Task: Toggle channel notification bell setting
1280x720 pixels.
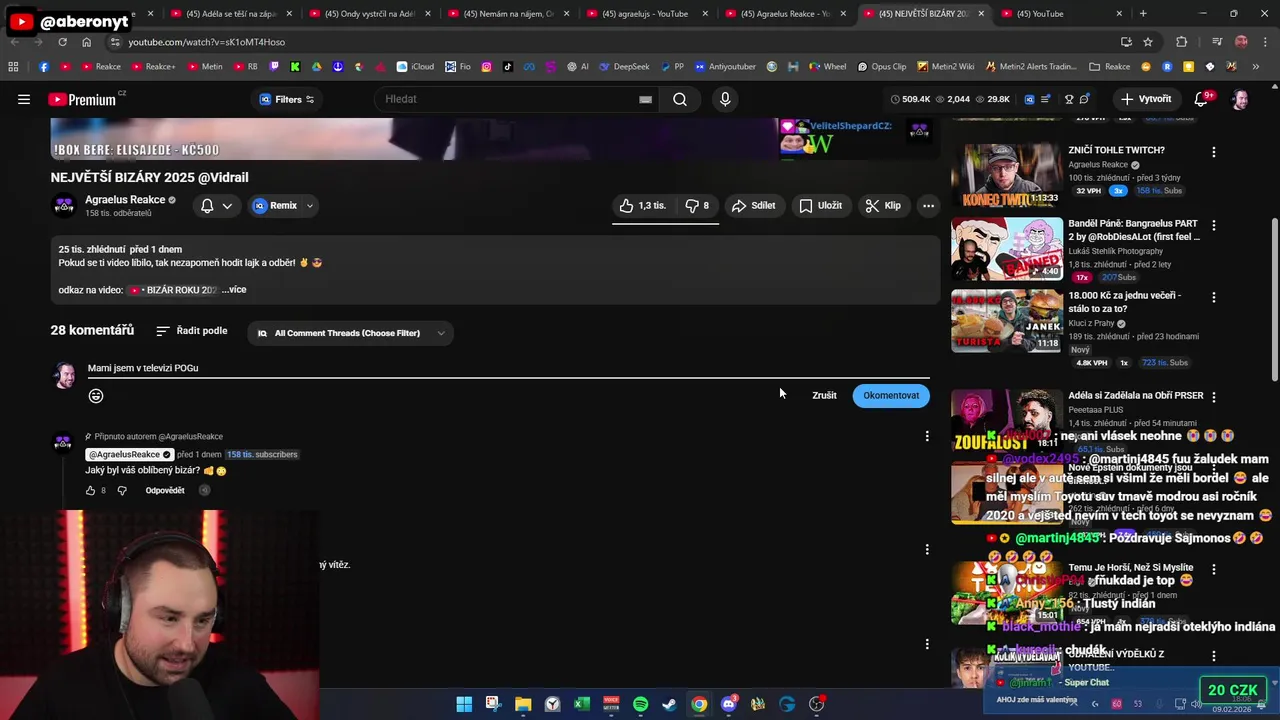Action: click(207, 206)
